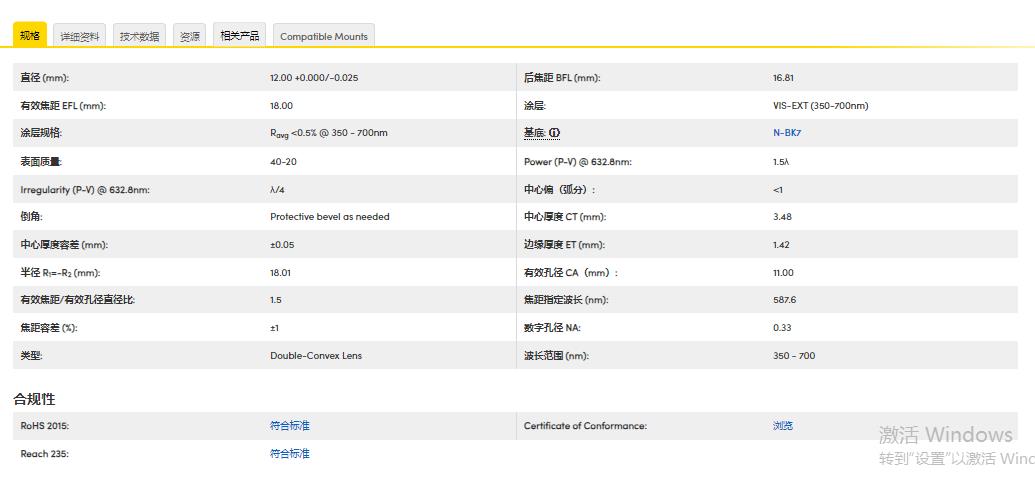Click the Certificate of Conformance label
Viewport: 1035px width, 483px height.
pyautogui.click(x=585, y=426)
